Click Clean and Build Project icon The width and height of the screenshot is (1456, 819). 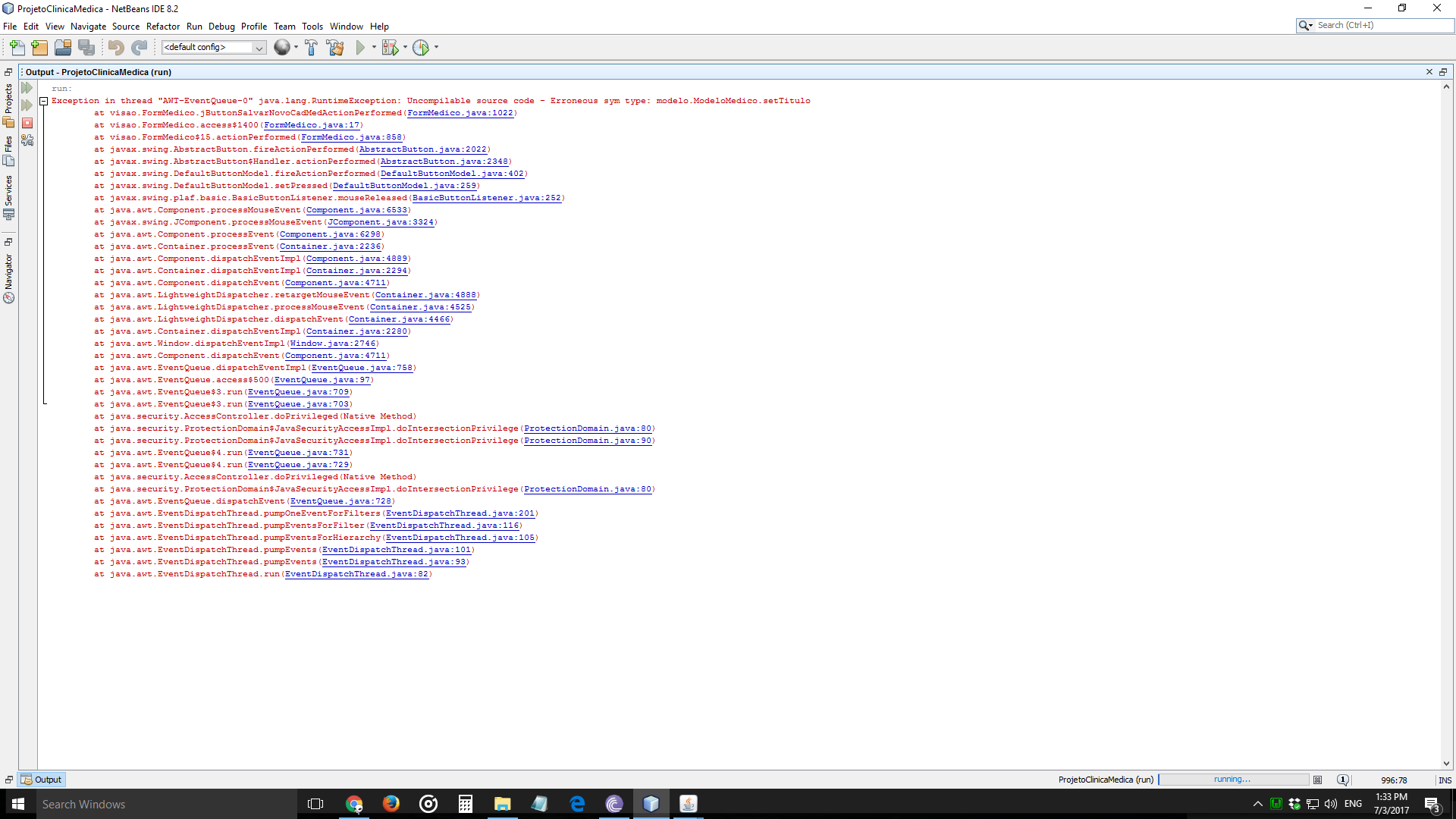pyautogui.click(x=334, y=48)
